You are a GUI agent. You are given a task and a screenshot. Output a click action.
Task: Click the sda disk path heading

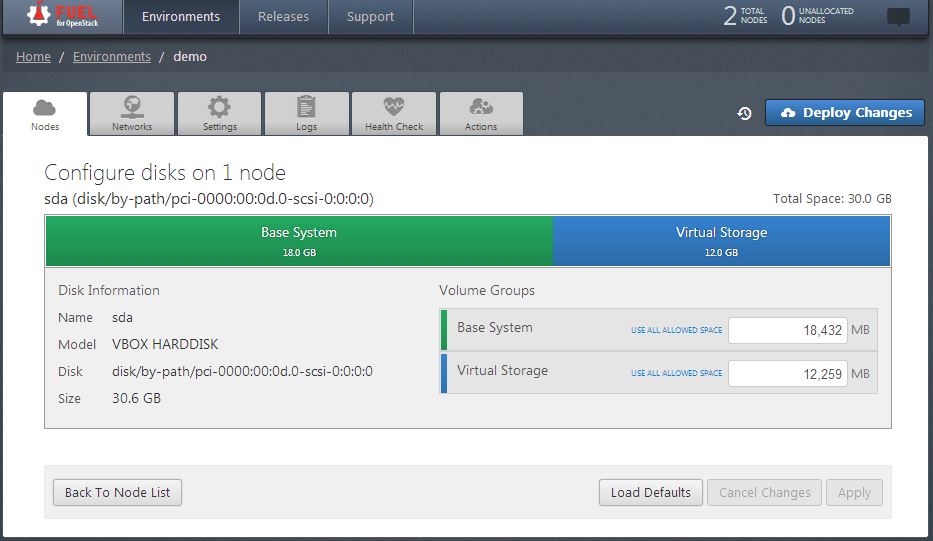(209, 199)
